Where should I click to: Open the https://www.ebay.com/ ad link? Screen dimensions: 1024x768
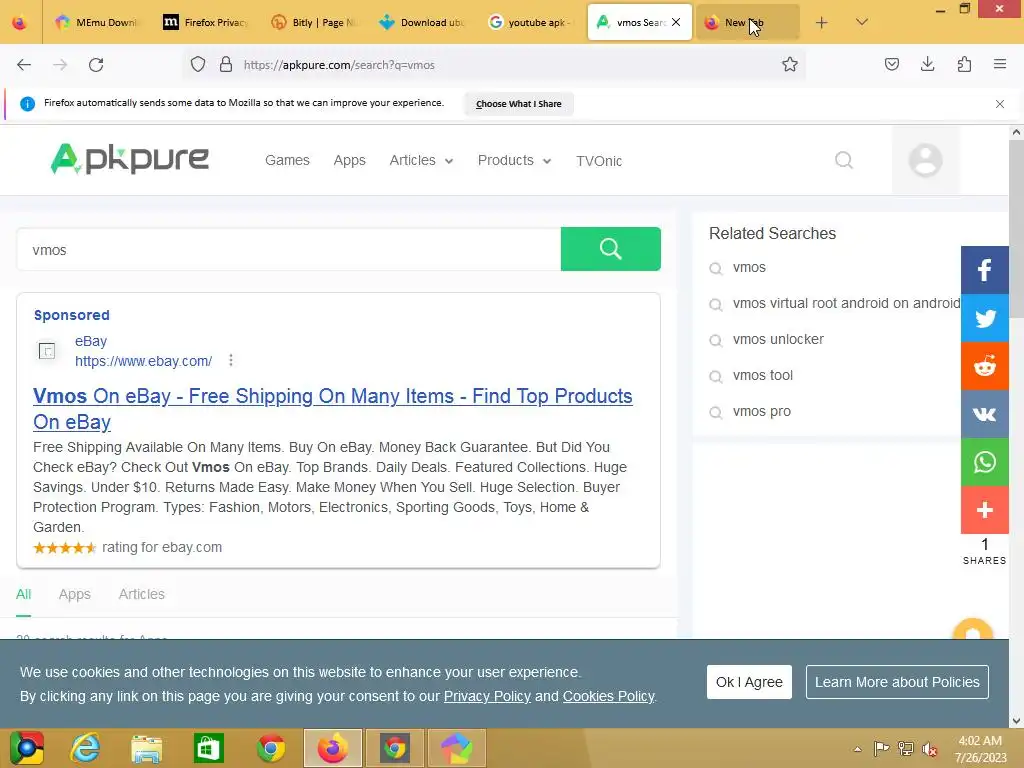[143, 361]
